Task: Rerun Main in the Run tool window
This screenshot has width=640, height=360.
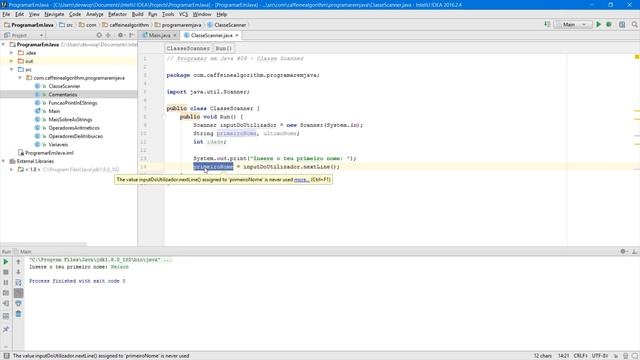Action: click(6, 262)
